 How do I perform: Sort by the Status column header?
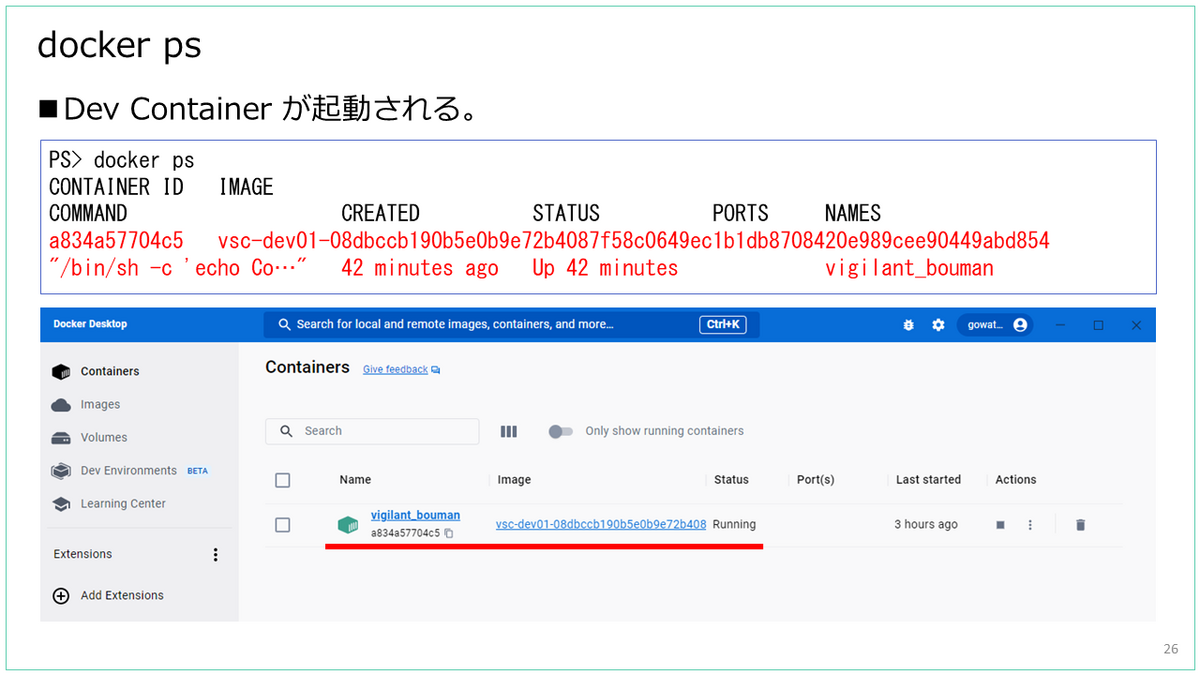(x=731, y=480)
